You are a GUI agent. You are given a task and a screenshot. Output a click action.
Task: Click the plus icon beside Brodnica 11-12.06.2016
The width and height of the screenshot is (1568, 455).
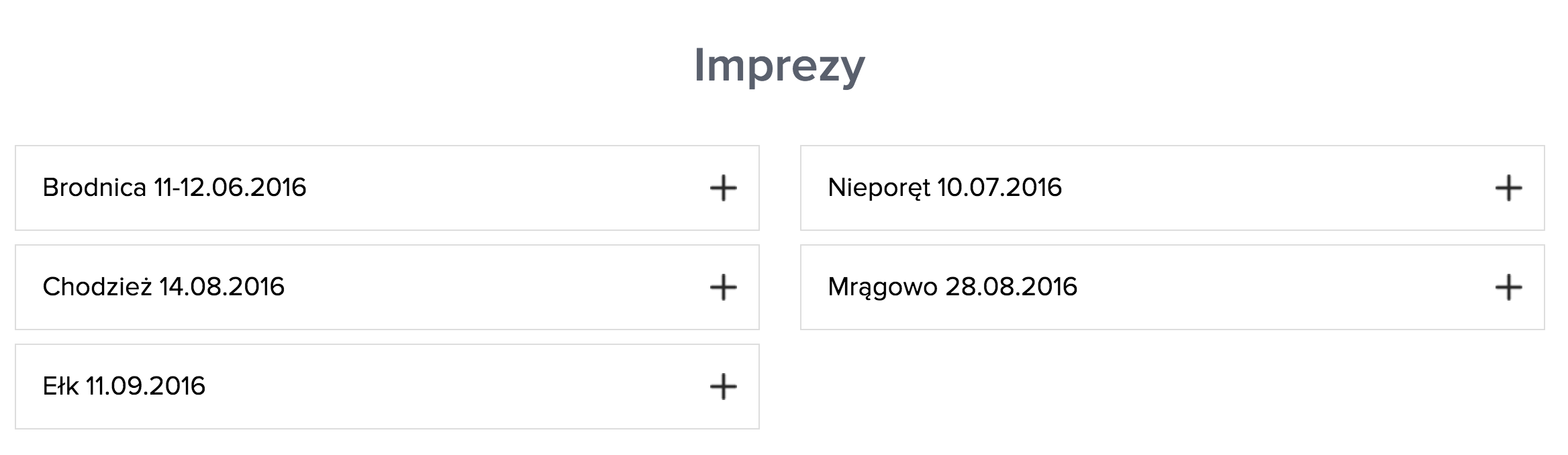tap(723, 188)
